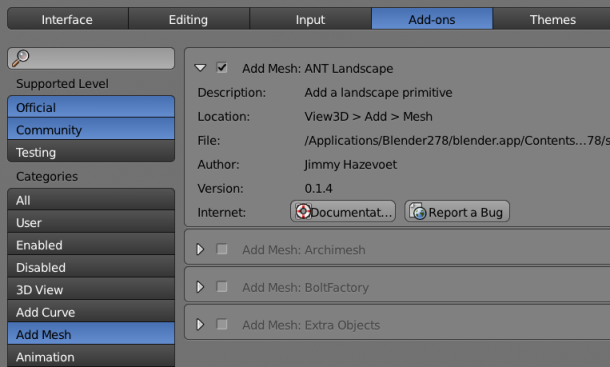Select the Disabled category
Image resolution: width=610 pixels, height=367 pixels.
click(91, 267)
